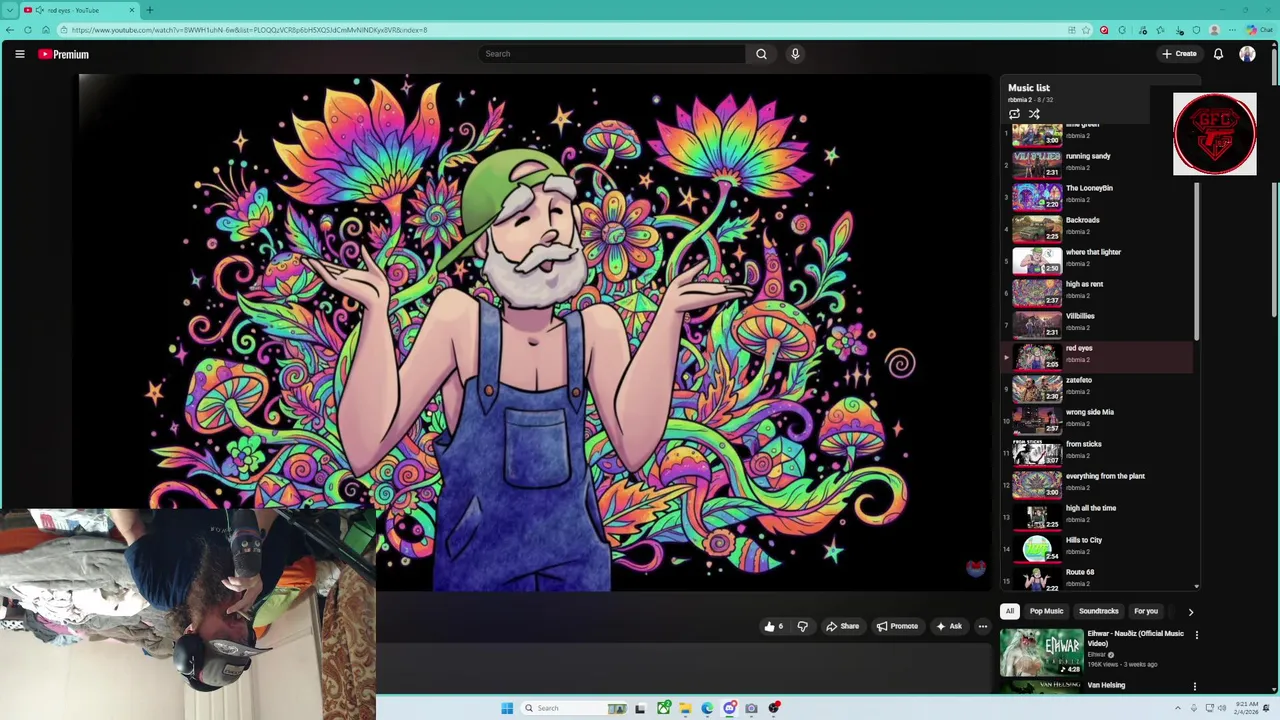
Task: Share the red eyes video
Action: point(842,626)
